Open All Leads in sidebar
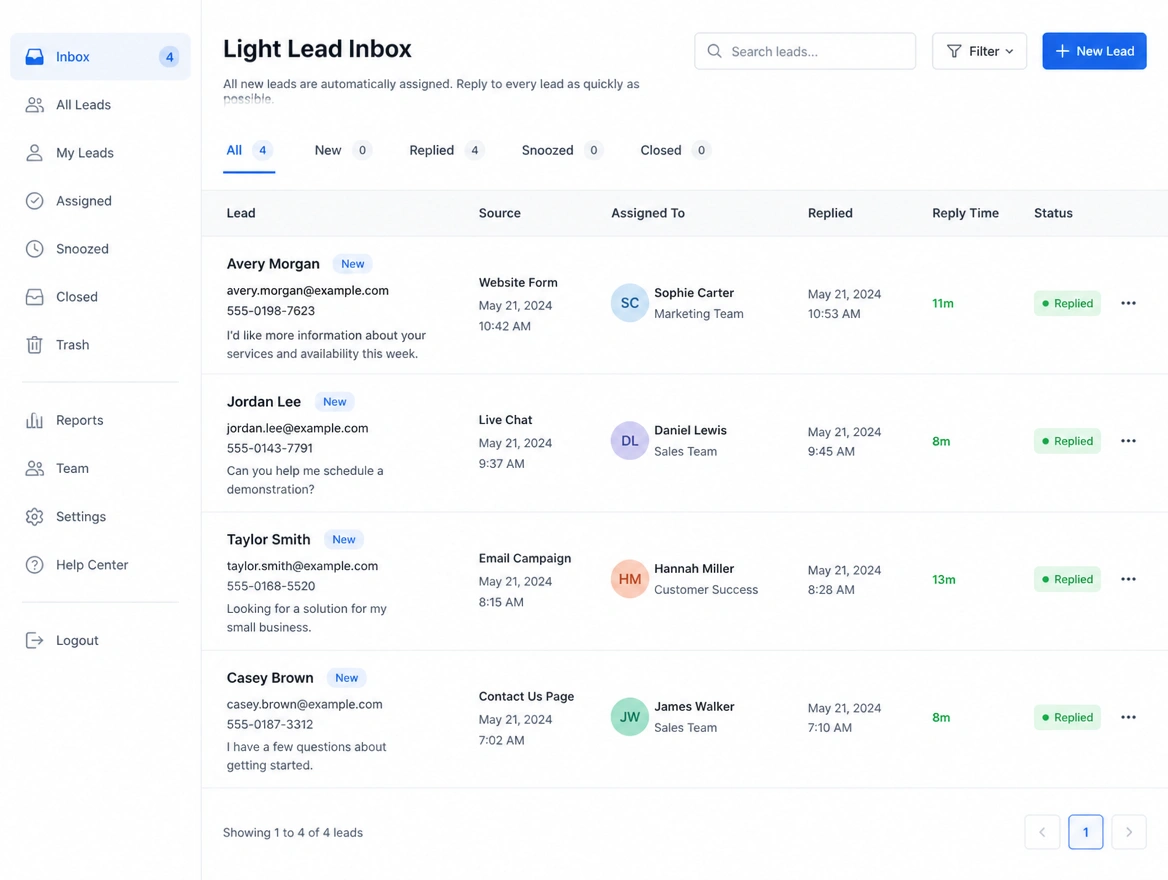This screenshot has width=1168, height=880. pos(101,105)
